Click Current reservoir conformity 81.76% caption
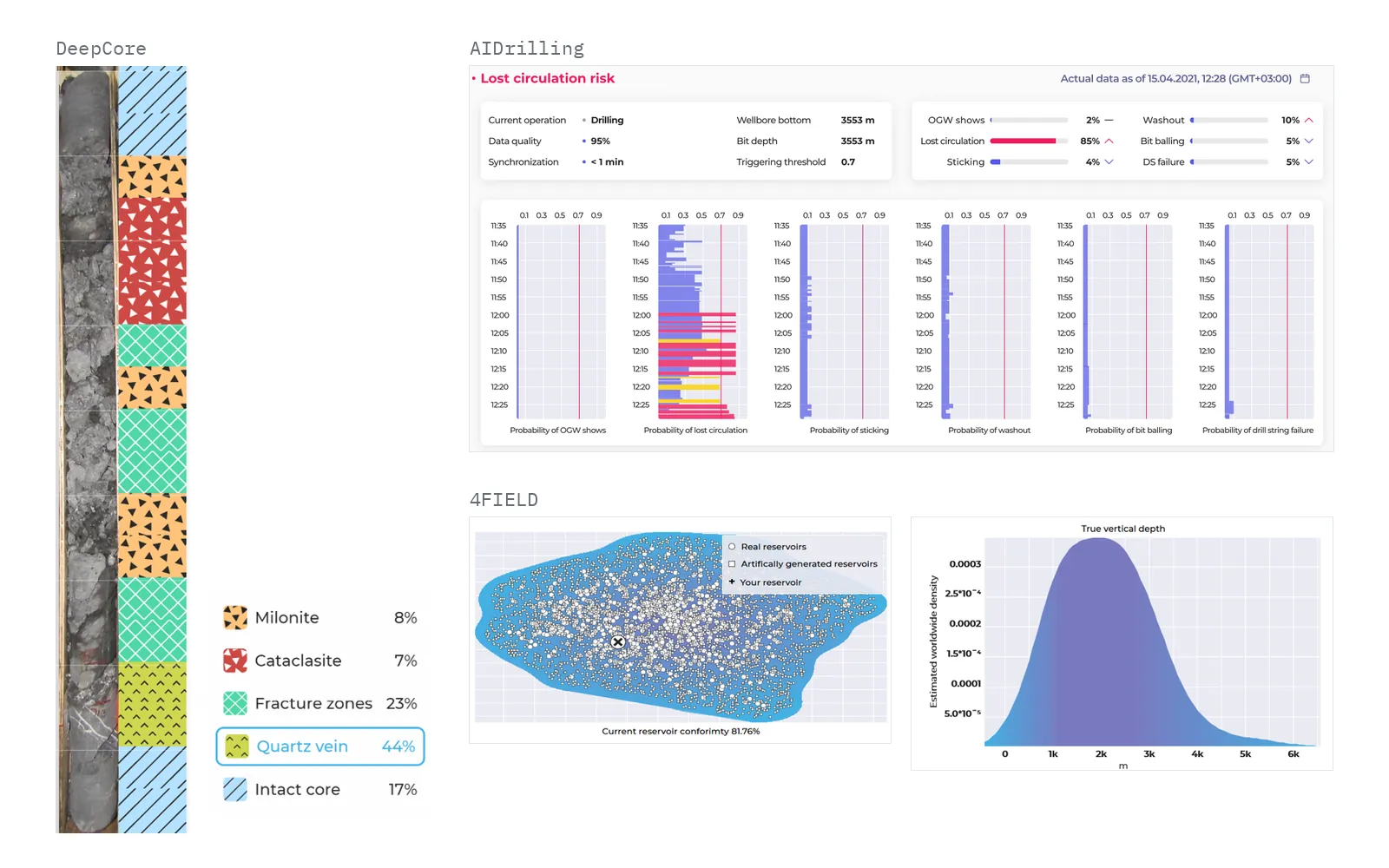Viewport: 1389px width, 868px height. tap(681, 732)
